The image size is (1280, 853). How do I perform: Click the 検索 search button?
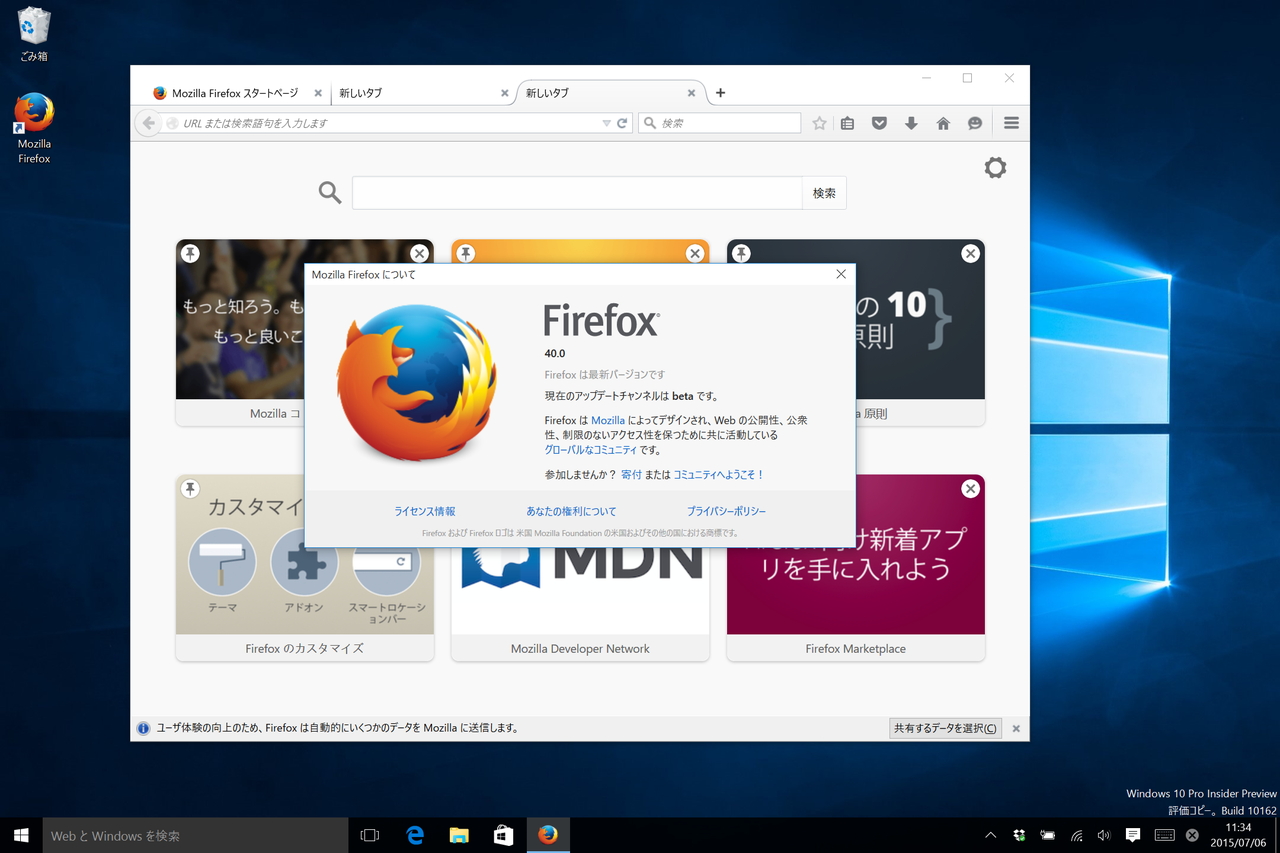click(x=823, y=192)
